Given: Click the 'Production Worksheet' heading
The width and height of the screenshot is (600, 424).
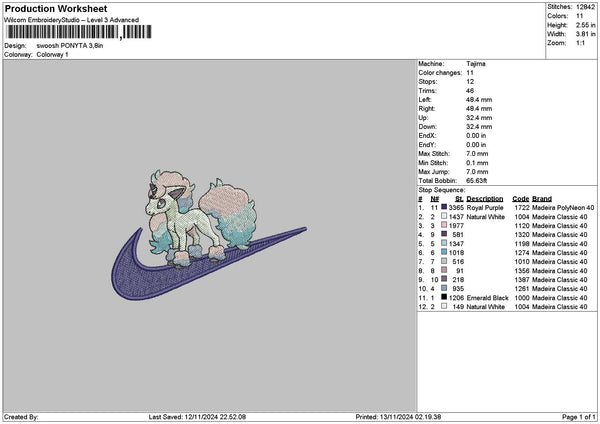Looking at the screenshot, I should tap(56, 9).
